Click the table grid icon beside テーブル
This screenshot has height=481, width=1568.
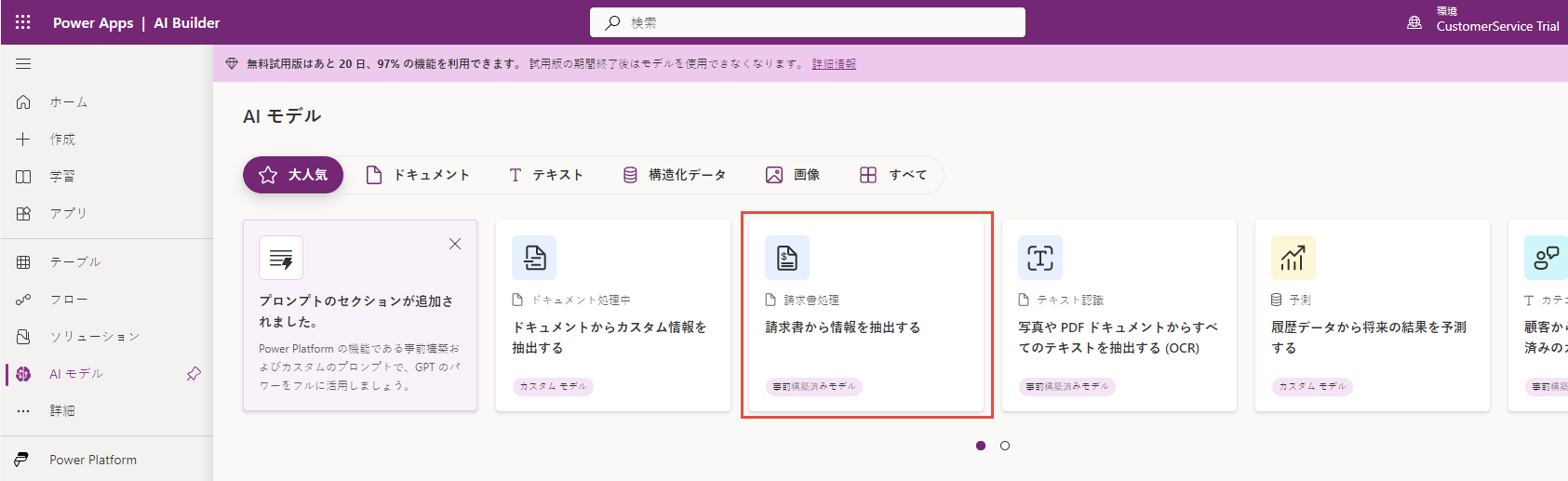point(23,262)
